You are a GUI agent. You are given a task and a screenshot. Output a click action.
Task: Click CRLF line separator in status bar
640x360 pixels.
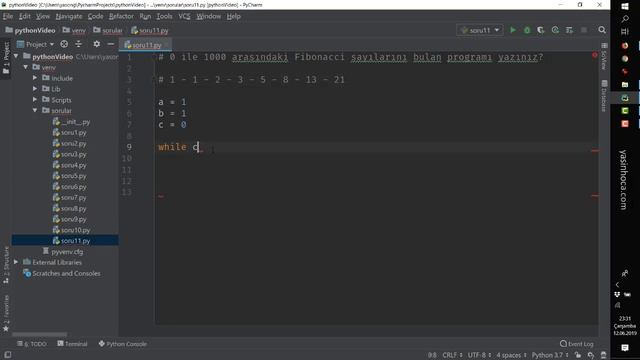[x=452, y=355]
